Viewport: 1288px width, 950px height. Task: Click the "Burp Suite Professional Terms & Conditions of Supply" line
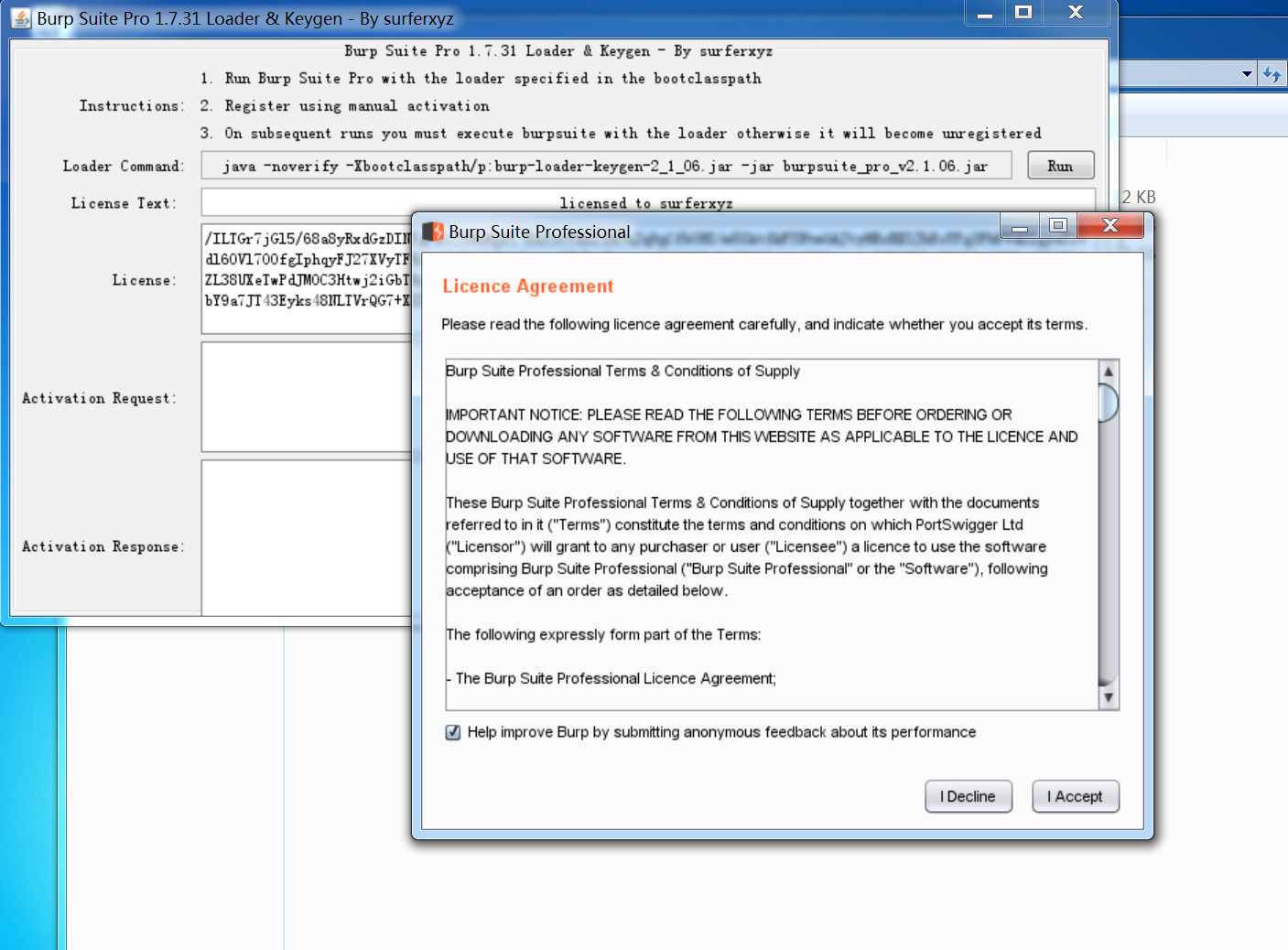point(622,371)
